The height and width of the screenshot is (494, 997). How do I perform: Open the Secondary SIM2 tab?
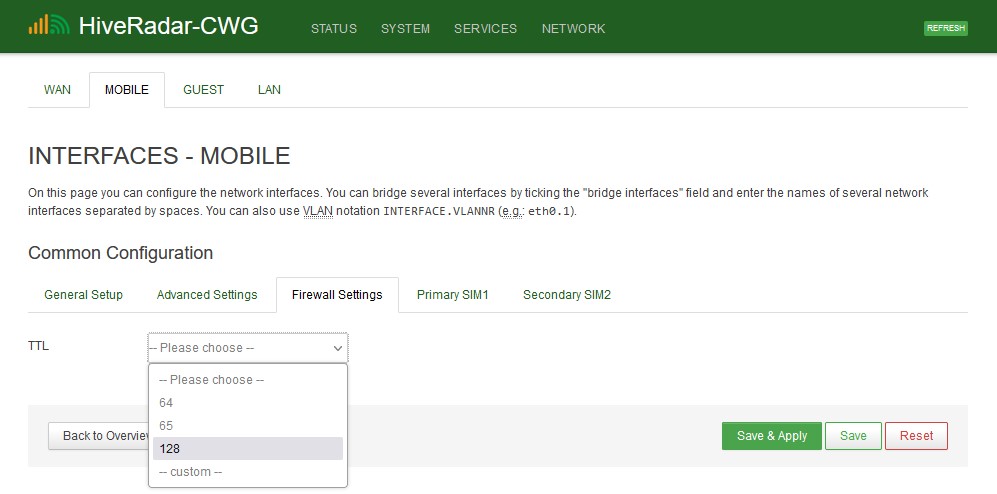coord(566,295)
